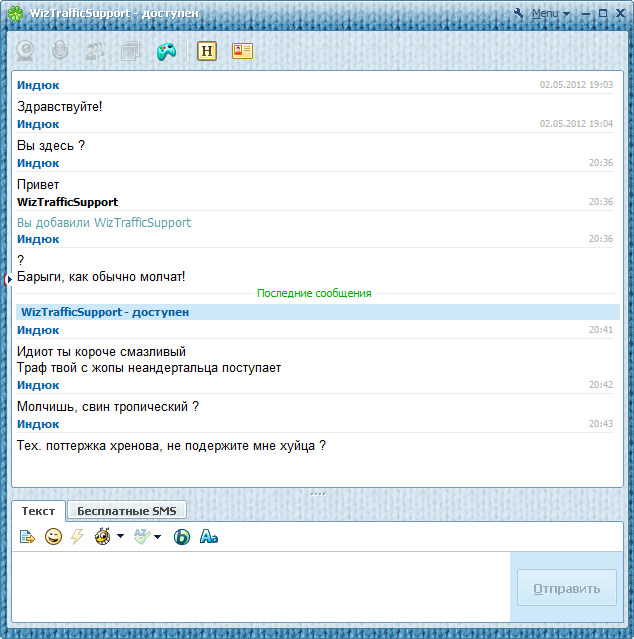
Task: Click the marker arrow beside Барыги message
Action: tap(9, 280)
